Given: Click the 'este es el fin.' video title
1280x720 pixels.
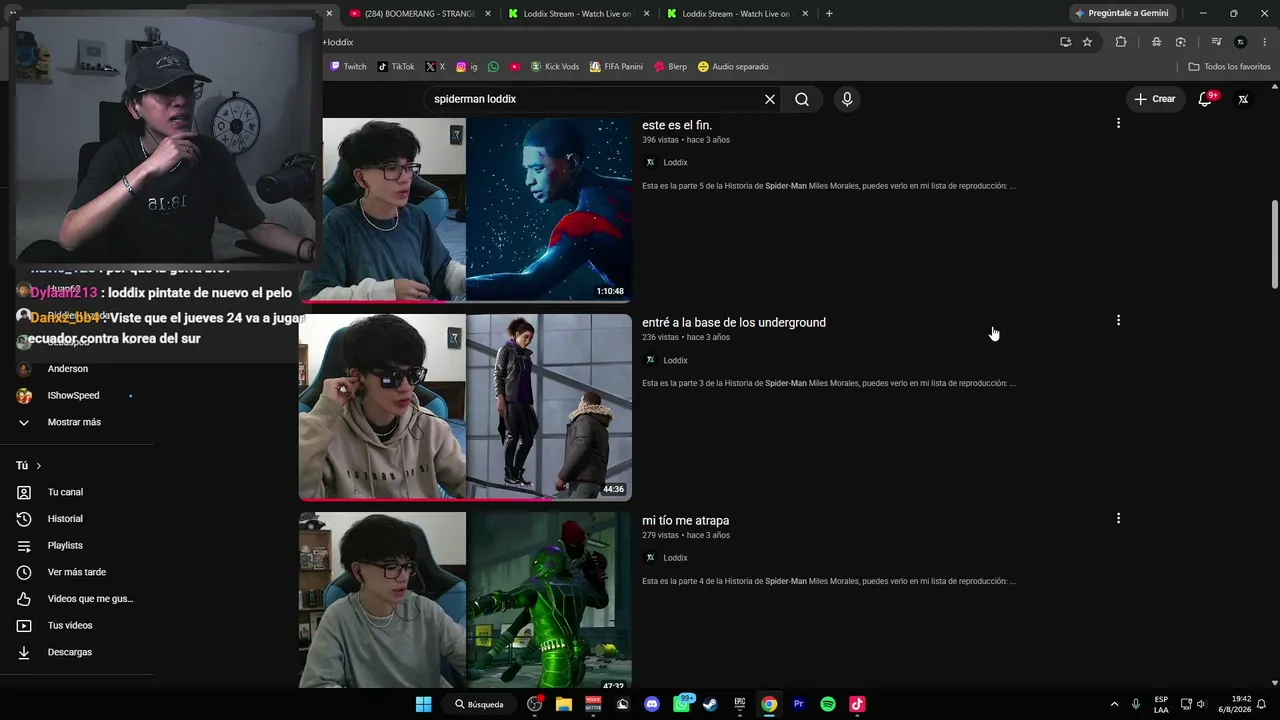Looking at the screenshot, I should coord(677,125).
